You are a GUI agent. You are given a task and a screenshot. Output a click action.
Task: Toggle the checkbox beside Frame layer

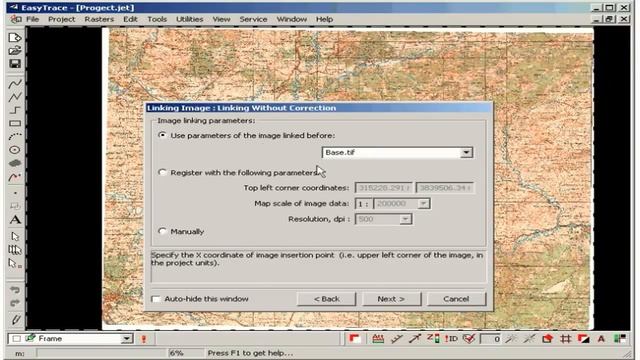click(x=16, y=339)
